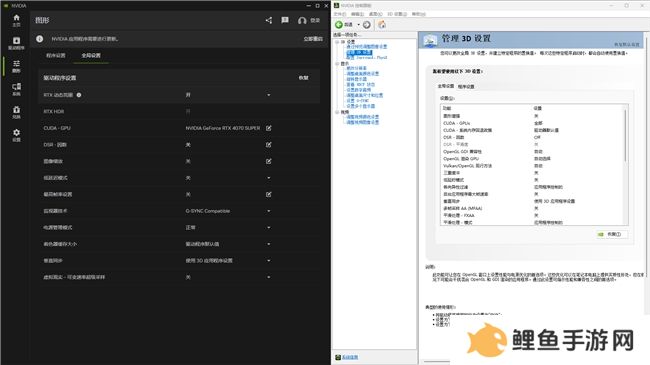Click Restore button beside driver settings heading

(303, 78)
